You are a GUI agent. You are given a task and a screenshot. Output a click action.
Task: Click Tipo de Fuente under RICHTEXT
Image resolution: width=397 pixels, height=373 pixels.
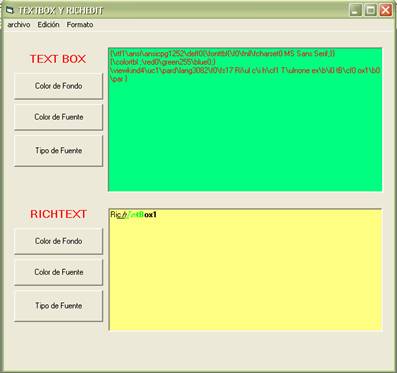58,306
